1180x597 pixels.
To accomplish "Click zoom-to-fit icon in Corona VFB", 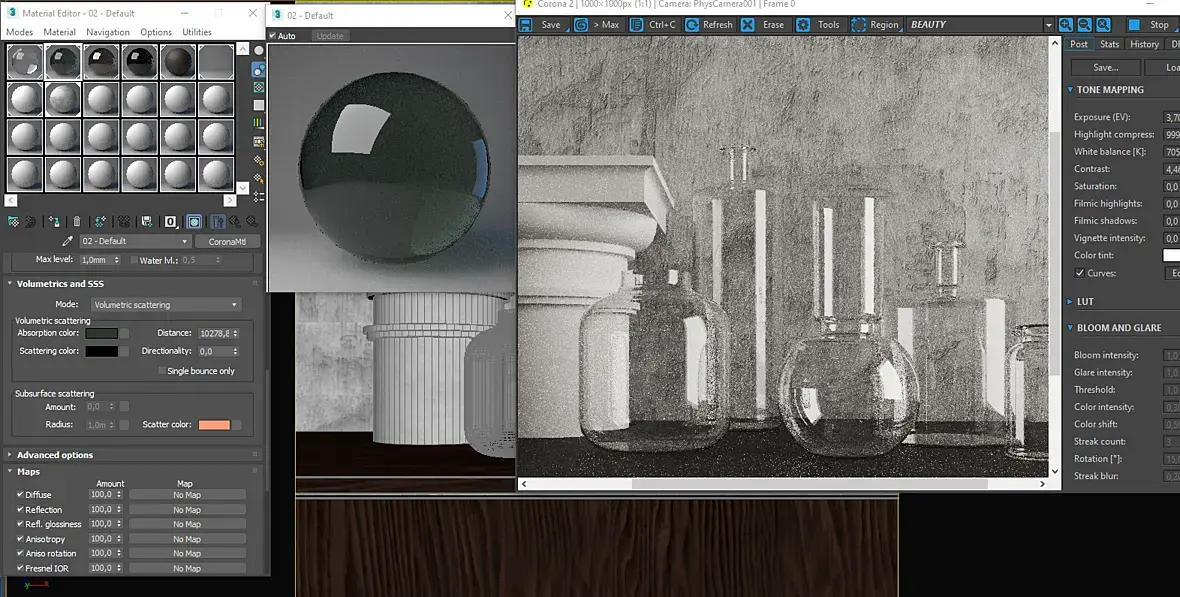I will pos(1103,25).
